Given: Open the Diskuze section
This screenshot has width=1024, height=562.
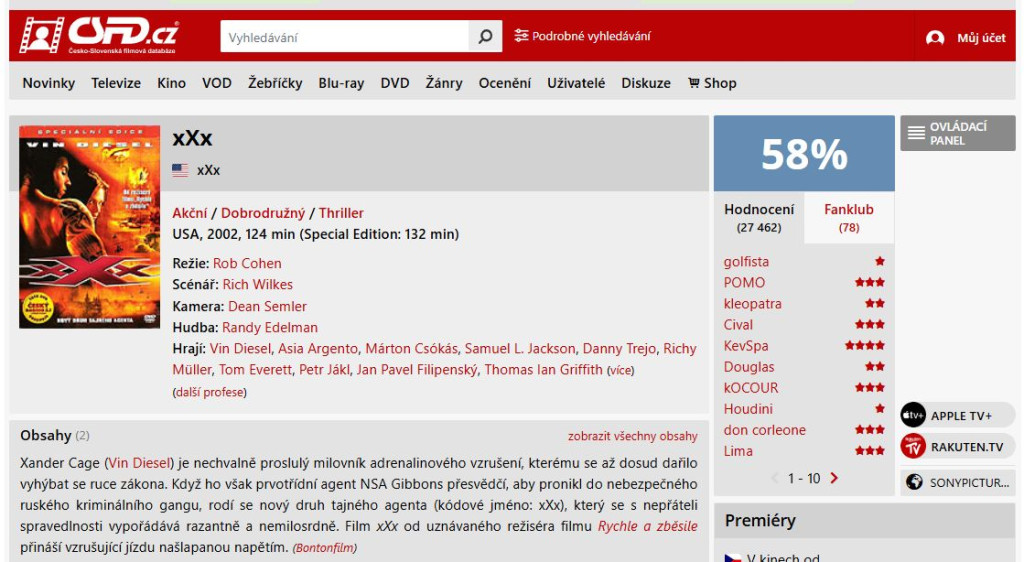Looking at the screenshot, I should tap(646, 83).
